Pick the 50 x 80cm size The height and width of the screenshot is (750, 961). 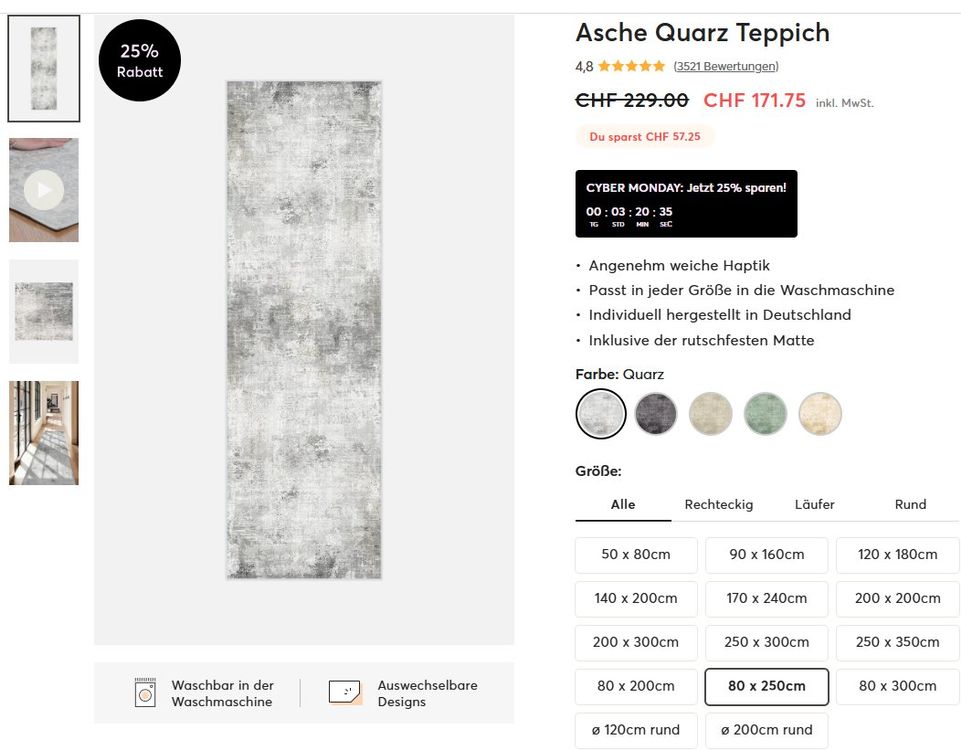coord(636,555)
